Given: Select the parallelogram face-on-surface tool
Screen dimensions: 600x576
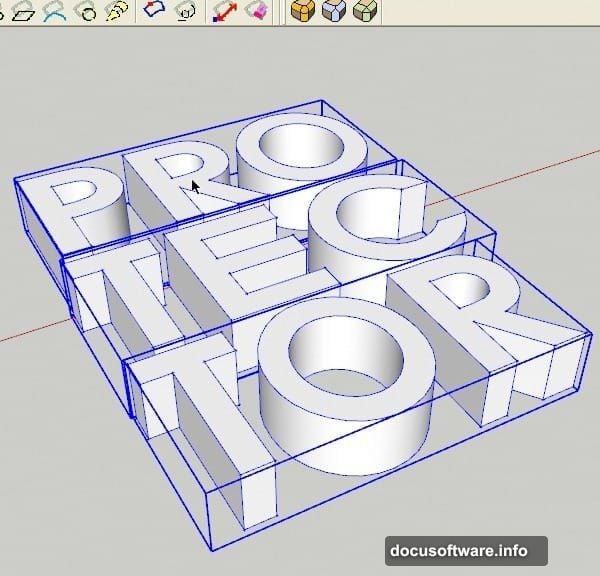Looking at the screenshot, I should (x=24, y=13).
